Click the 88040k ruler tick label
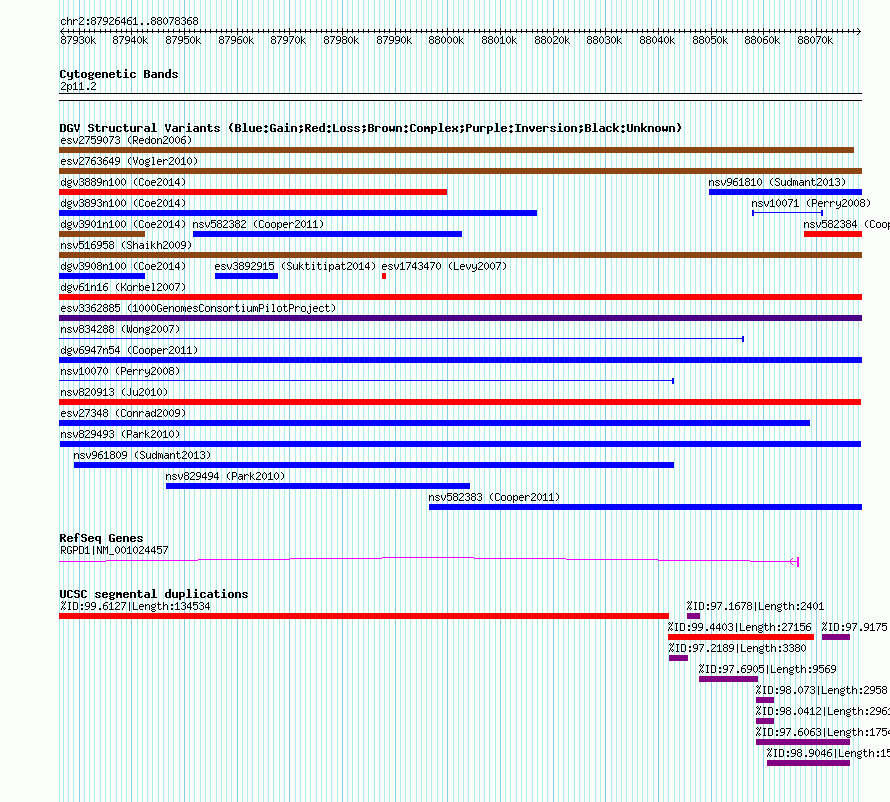Screen dimensions: 890x802 click(657, 40)
